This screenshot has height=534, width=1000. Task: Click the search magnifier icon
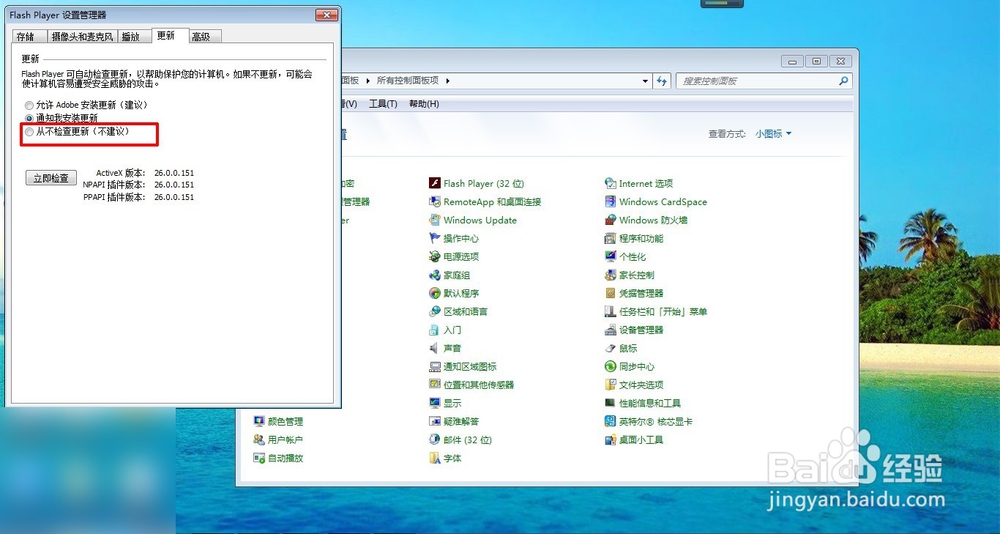point(844,81)
